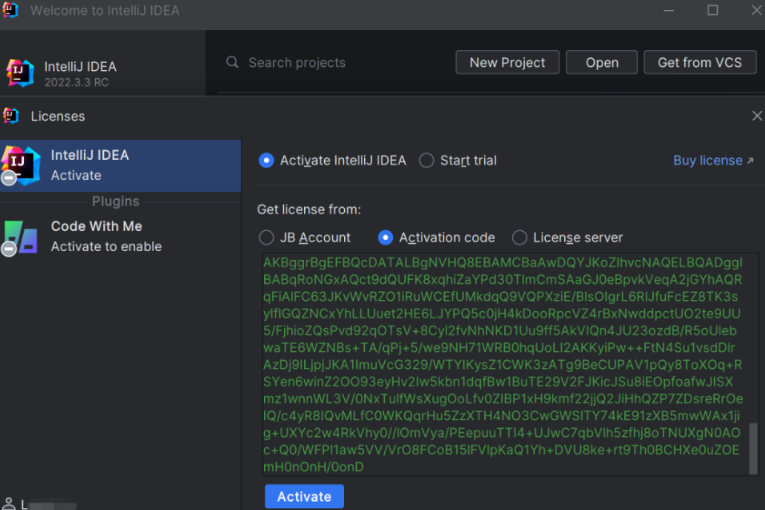Click the 'Get license from:' label
Image resolution: width=765 pixels, height=510 pixels.
tap(309, 209)
